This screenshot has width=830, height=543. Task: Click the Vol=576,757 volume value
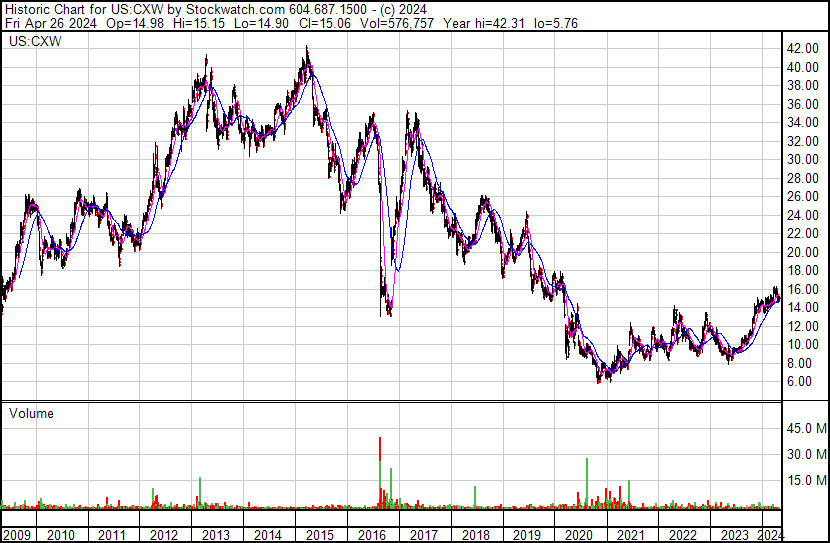click(397, 23)
